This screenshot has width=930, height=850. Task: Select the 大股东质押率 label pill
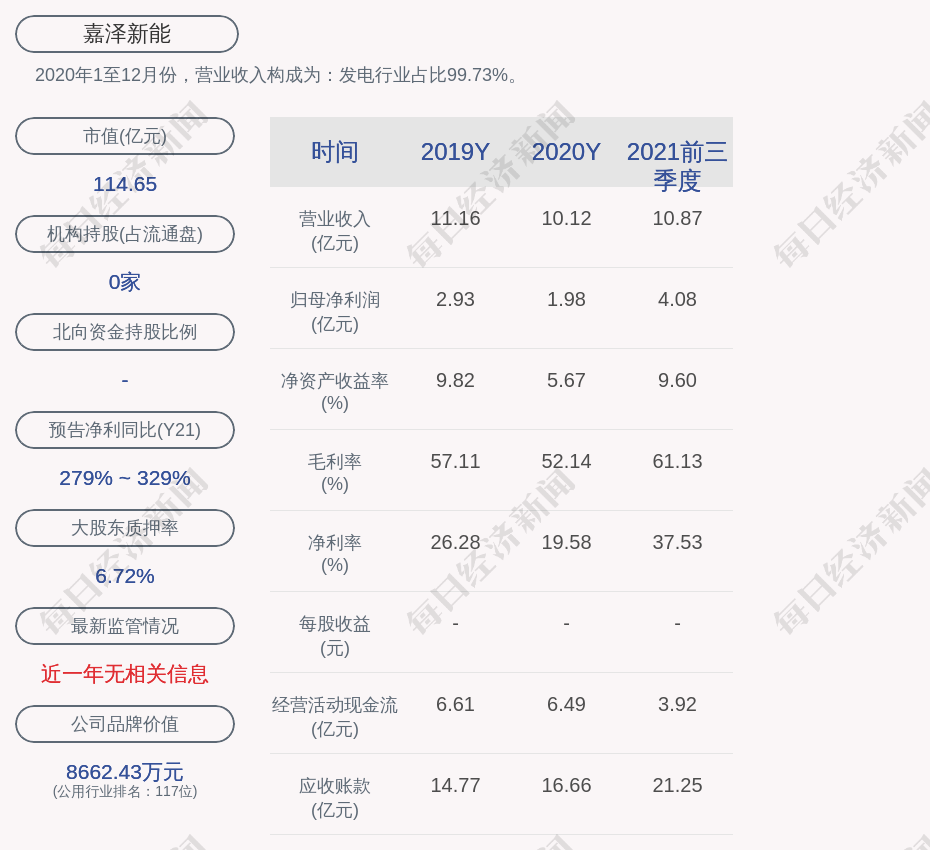(125, 528)
